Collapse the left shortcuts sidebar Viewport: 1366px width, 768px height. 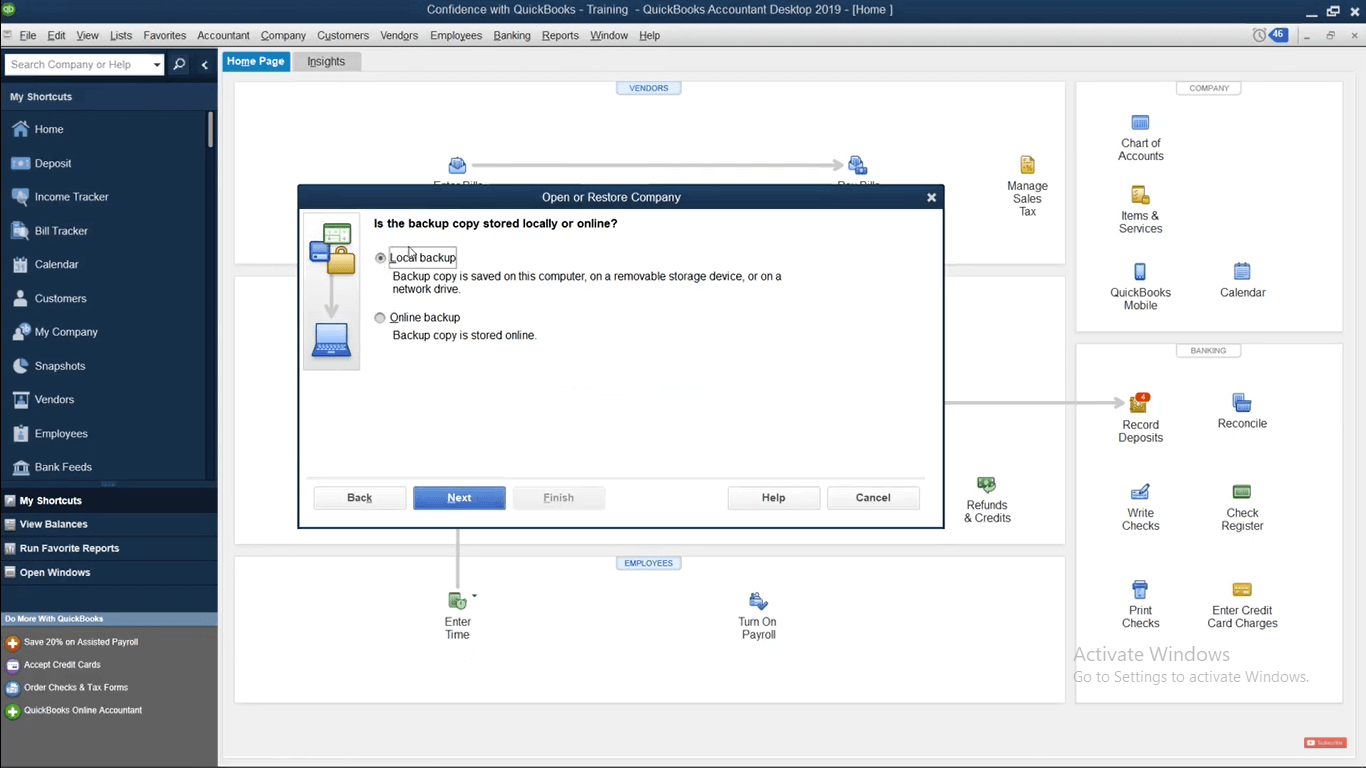point(204,65)
